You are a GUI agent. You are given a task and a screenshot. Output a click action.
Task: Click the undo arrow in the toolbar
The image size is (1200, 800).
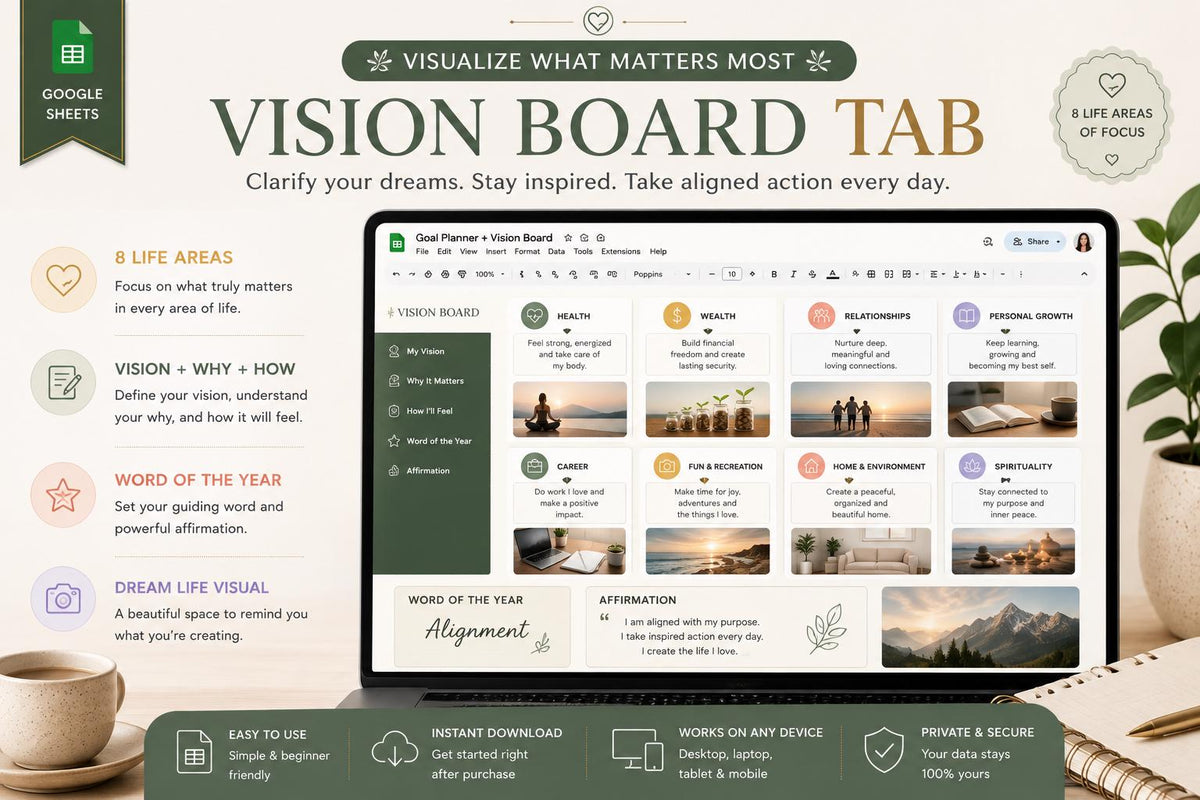[x=396, y=274]
